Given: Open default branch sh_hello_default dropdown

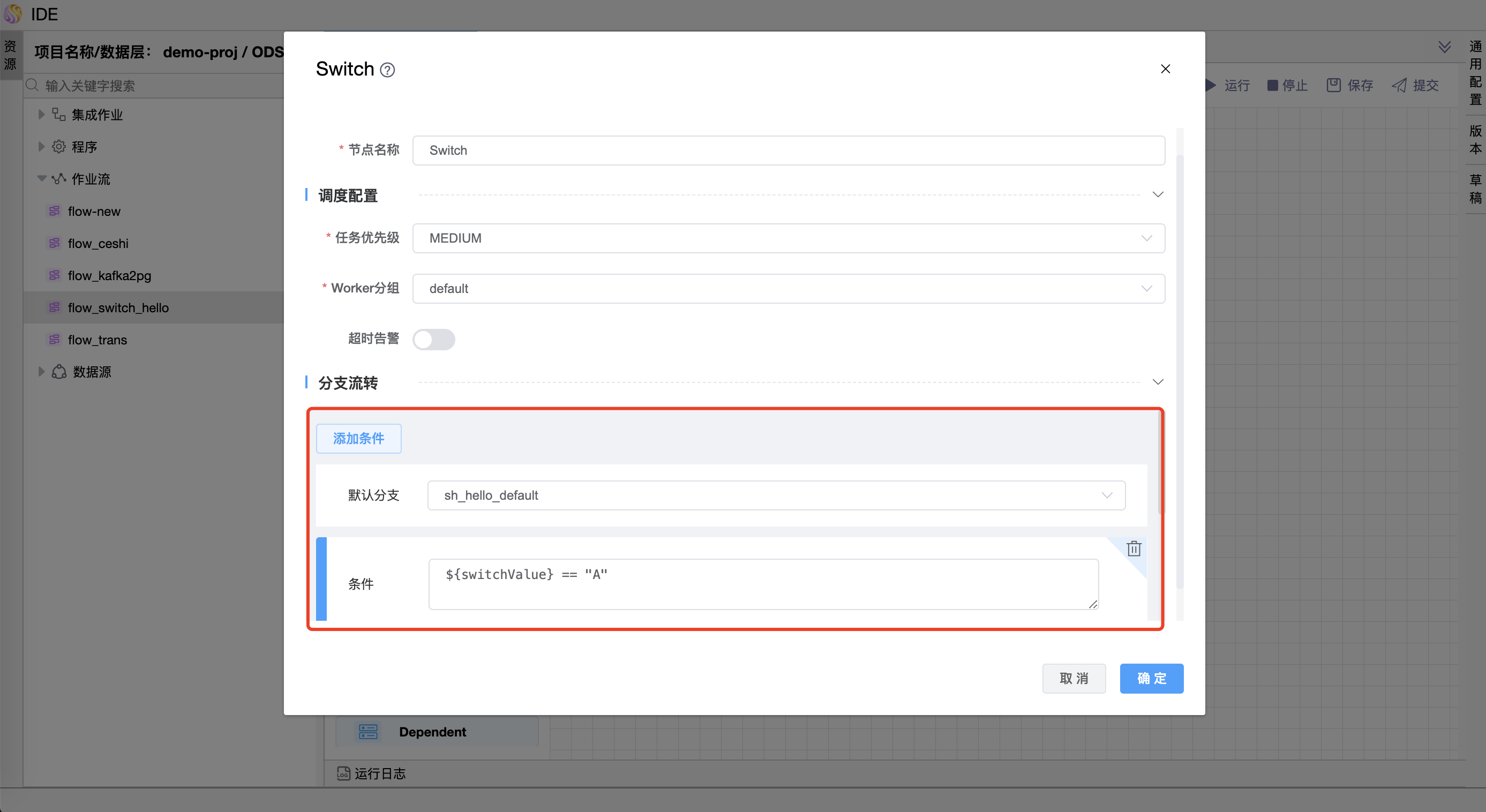Looking at the screenshot, I should coord(775,495).
